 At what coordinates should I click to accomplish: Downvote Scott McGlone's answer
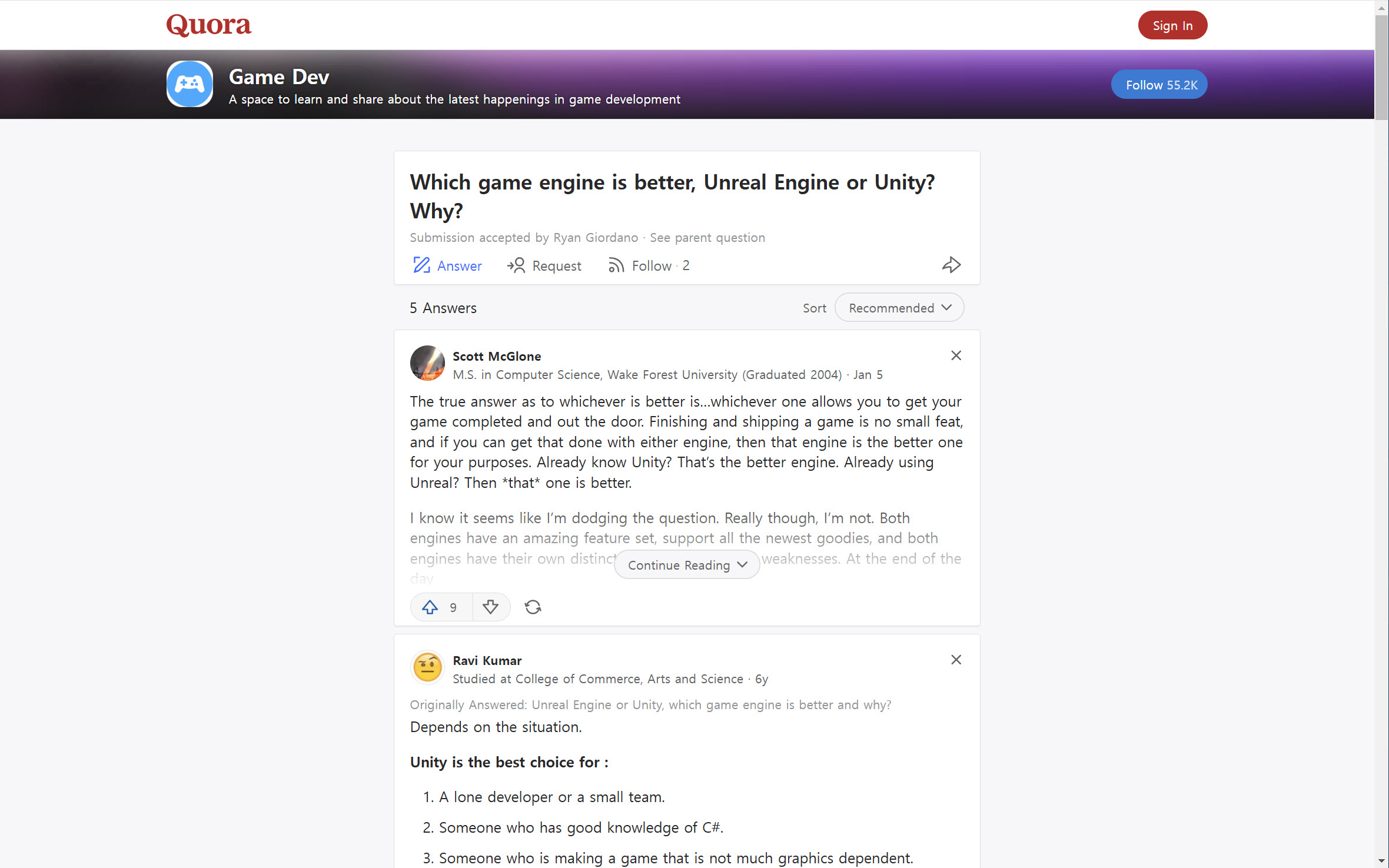[490, 607]
